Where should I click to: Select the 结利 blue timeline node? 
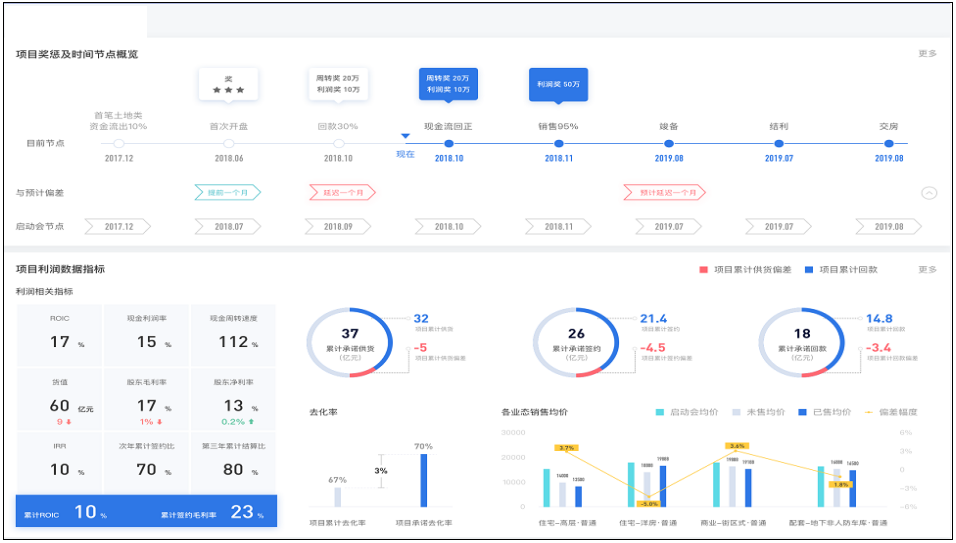[x=779, y=144]
